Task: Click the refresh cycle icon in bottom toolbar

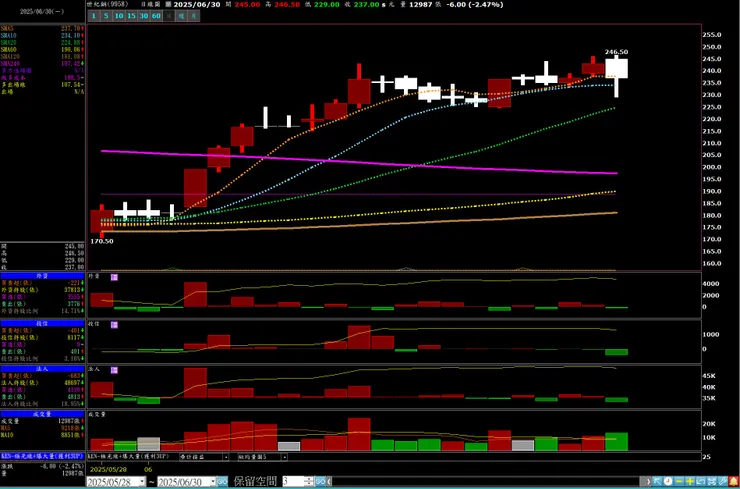Action: (x=712, y=481)
